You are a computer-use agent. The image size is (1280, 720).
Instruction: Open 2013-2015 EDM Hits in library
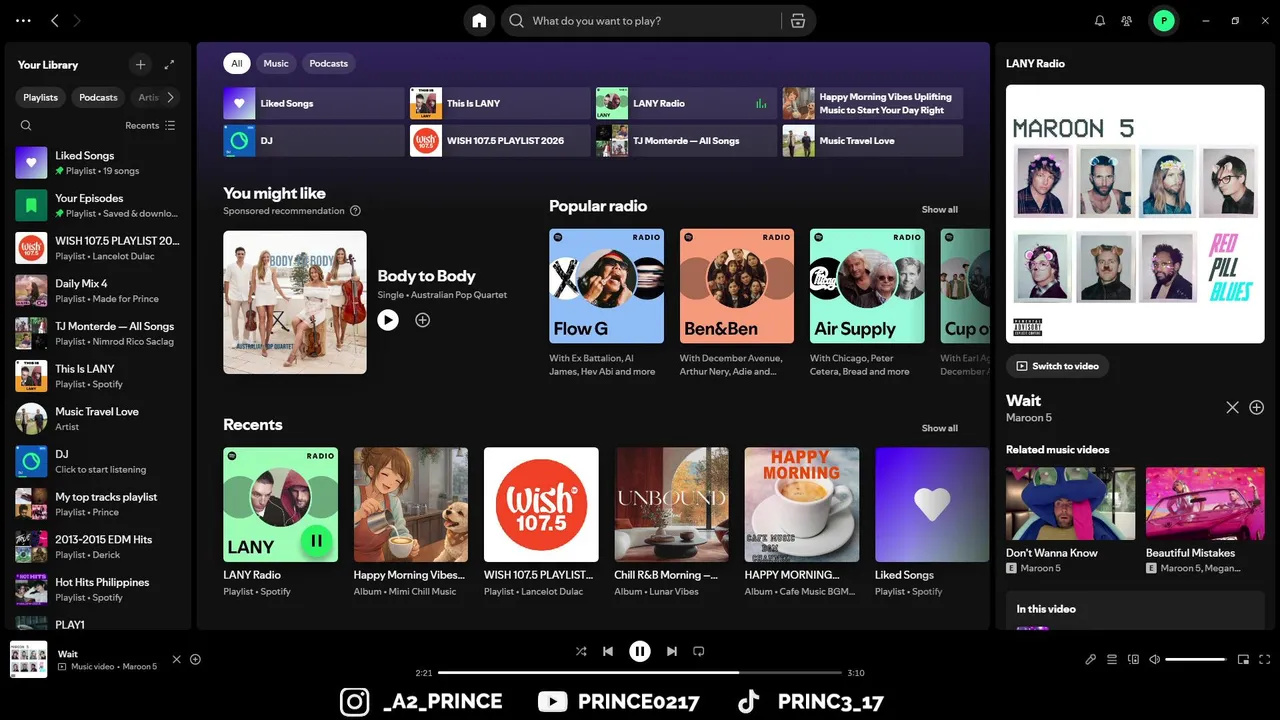click(x=98, y=546)
